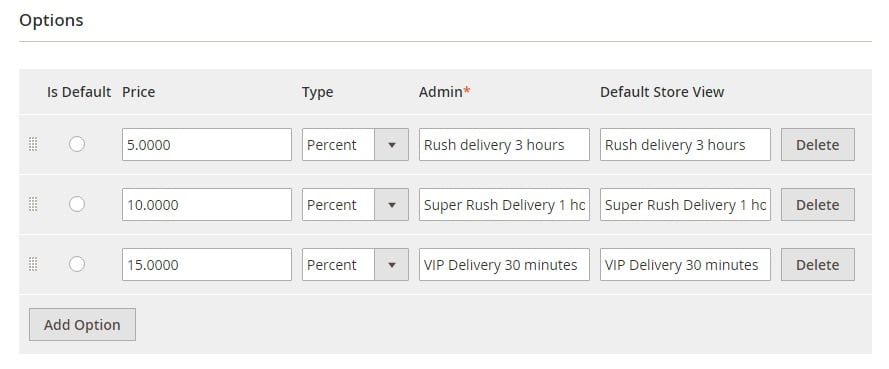Set Rush delivery 3 hours as default
Image resolution: width=889 pixels, height=369 pixels.
tap(77, 145)
